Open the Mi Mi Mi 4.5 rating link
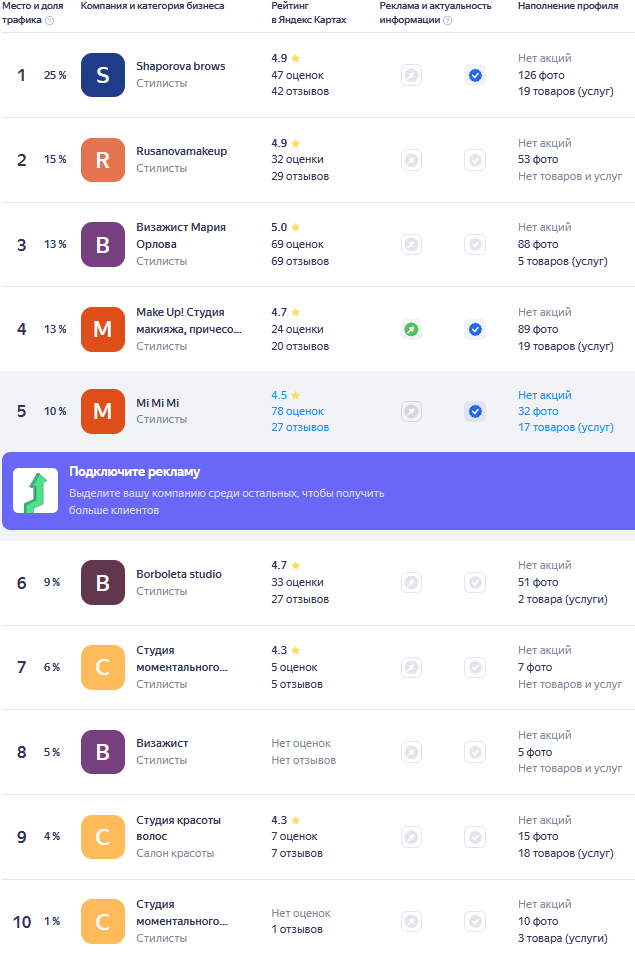The height and width of the screenshot is (960, 635). point(285,396)
